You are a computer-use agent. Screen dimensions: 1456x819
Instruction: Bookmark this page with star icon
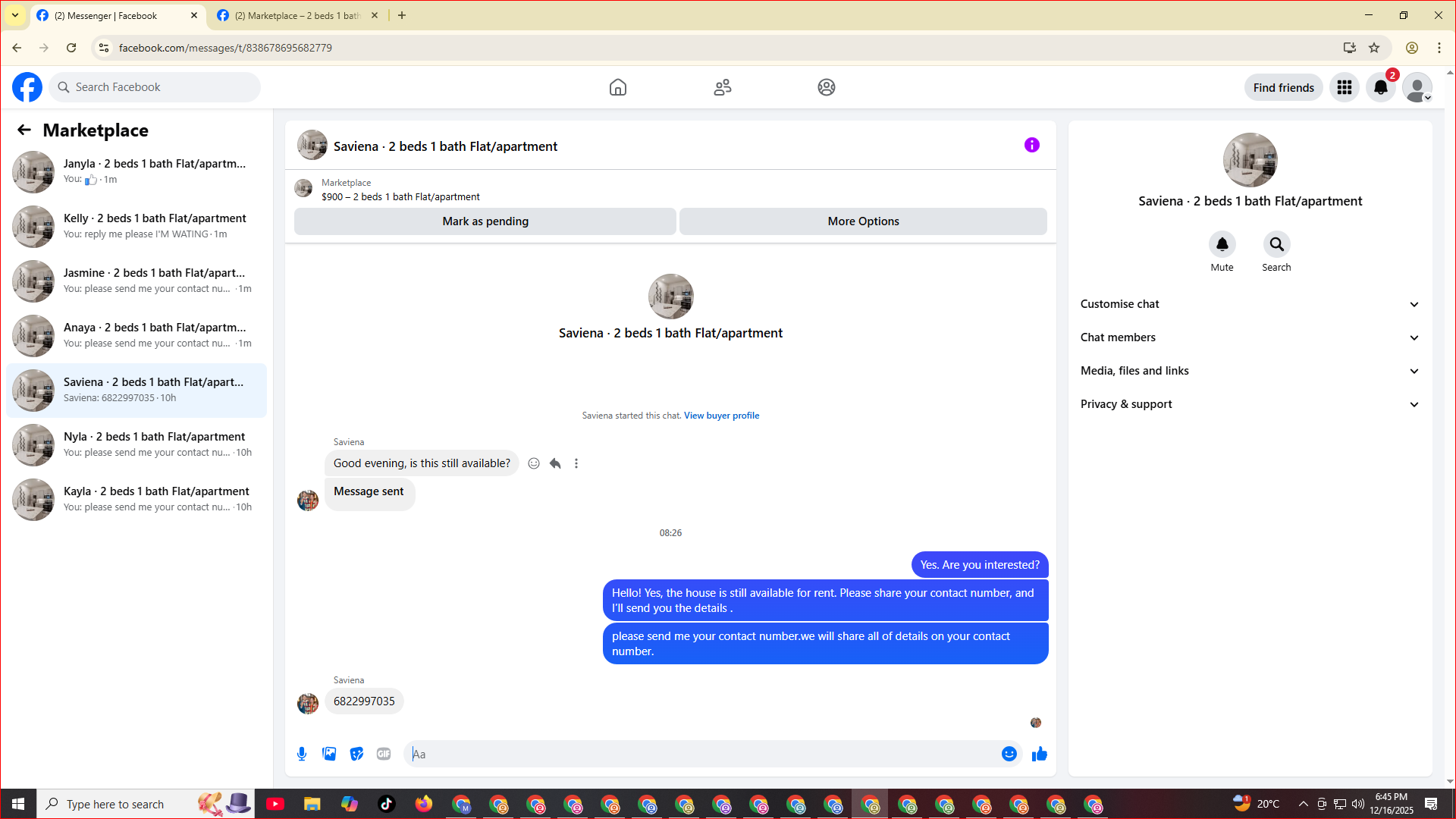(1374, 48)
